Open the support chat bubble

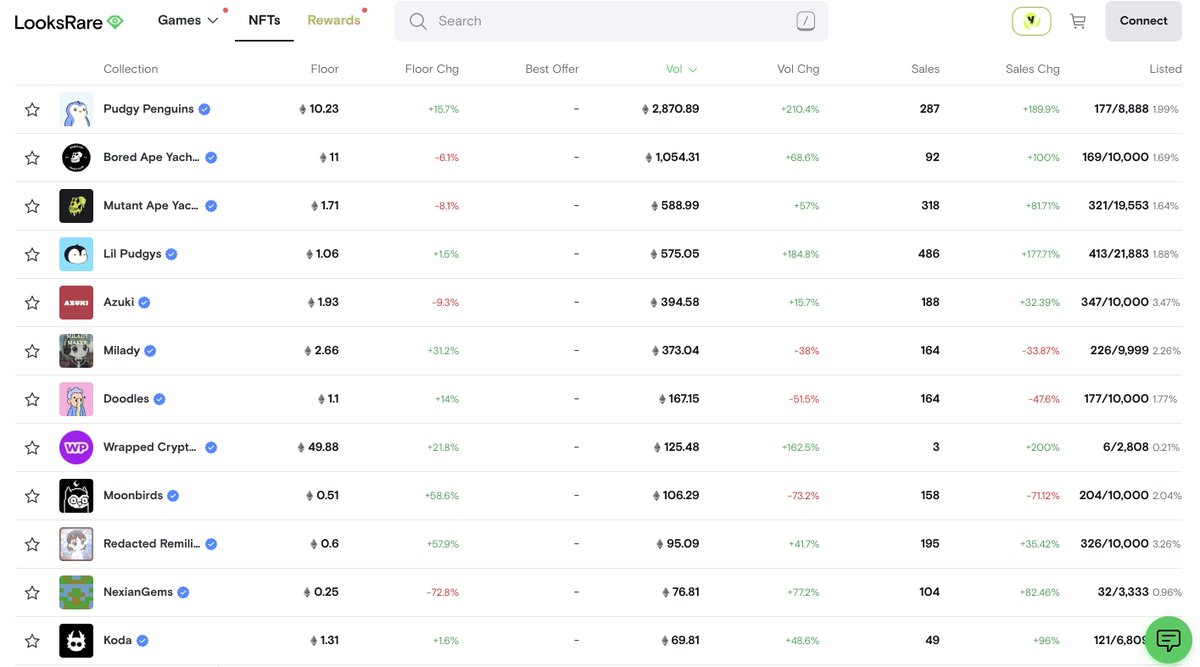click(1168, 640)
